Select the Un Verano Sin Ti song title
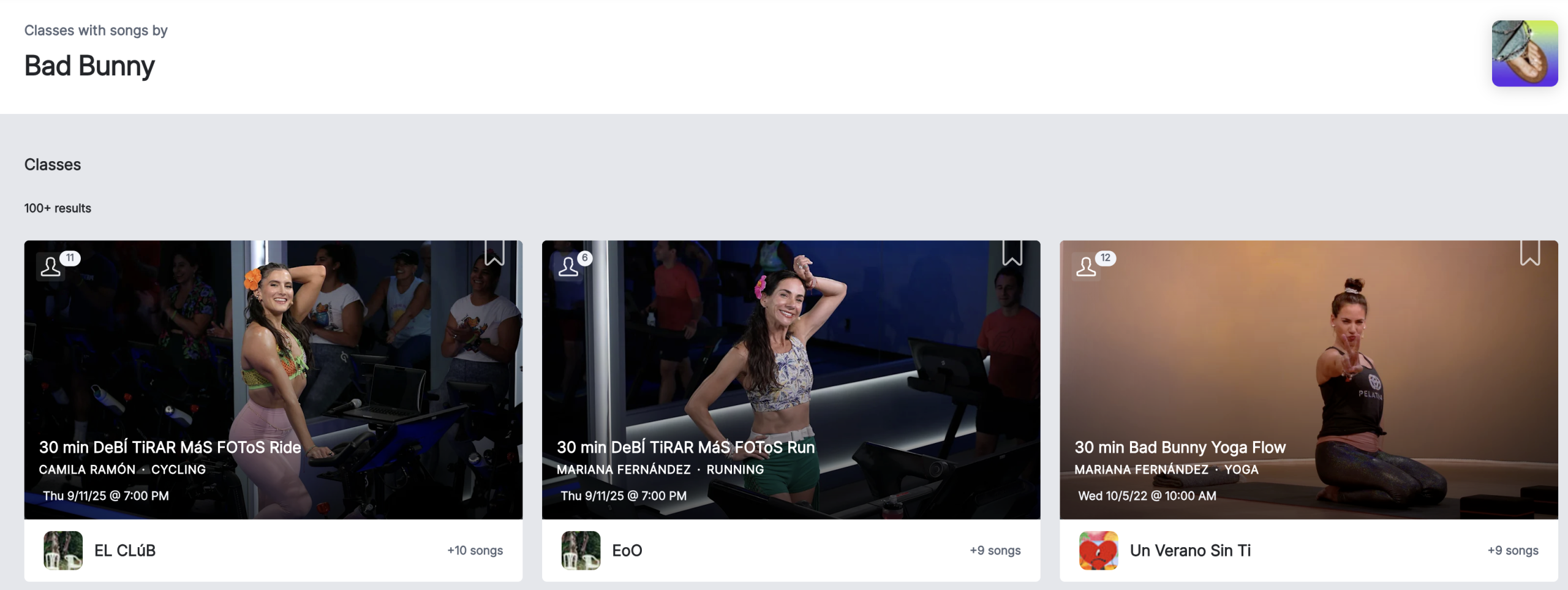 (1190, 550)
